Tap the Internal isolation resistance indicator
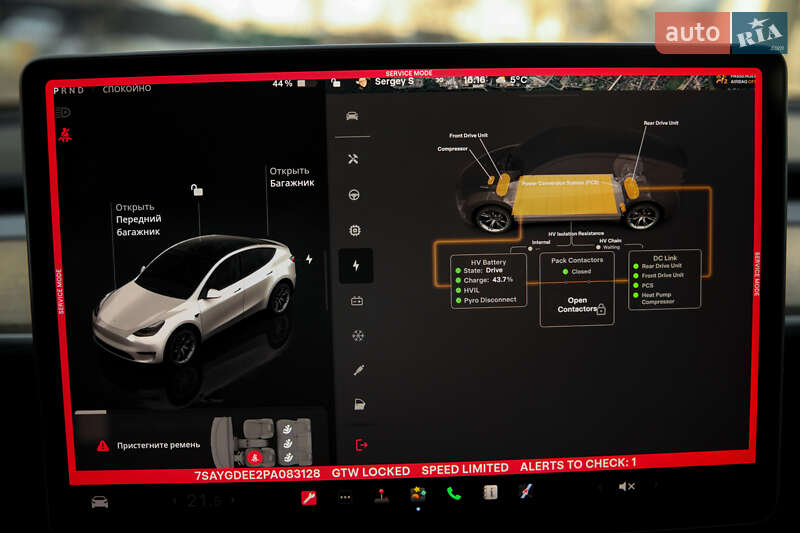This screenshot has height=533, width=800. pyautogui.click(x=538, y=245)
